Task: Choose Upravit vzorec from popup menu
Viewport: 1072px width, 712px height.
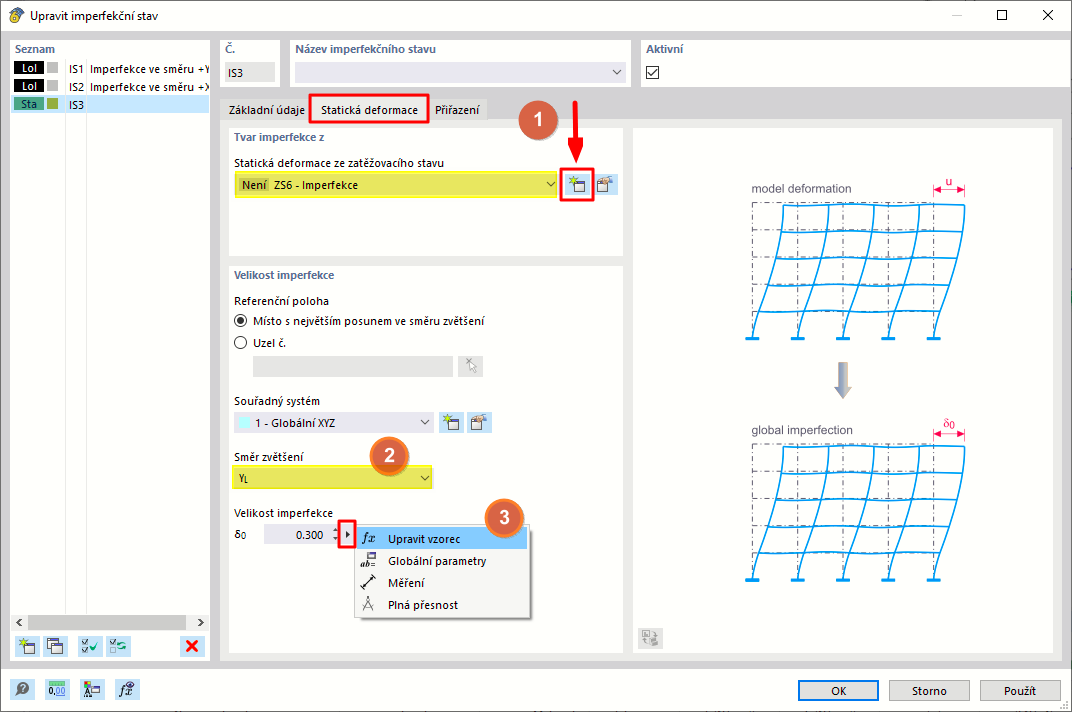Action: (x=442, y=539)
